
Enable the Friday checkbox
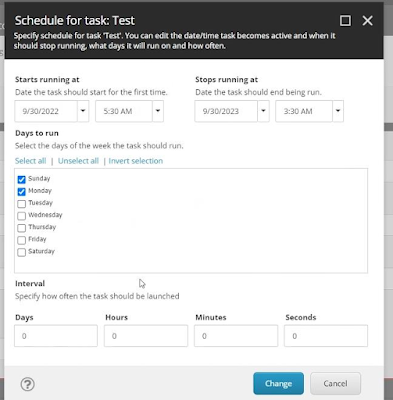pos(21,240)
